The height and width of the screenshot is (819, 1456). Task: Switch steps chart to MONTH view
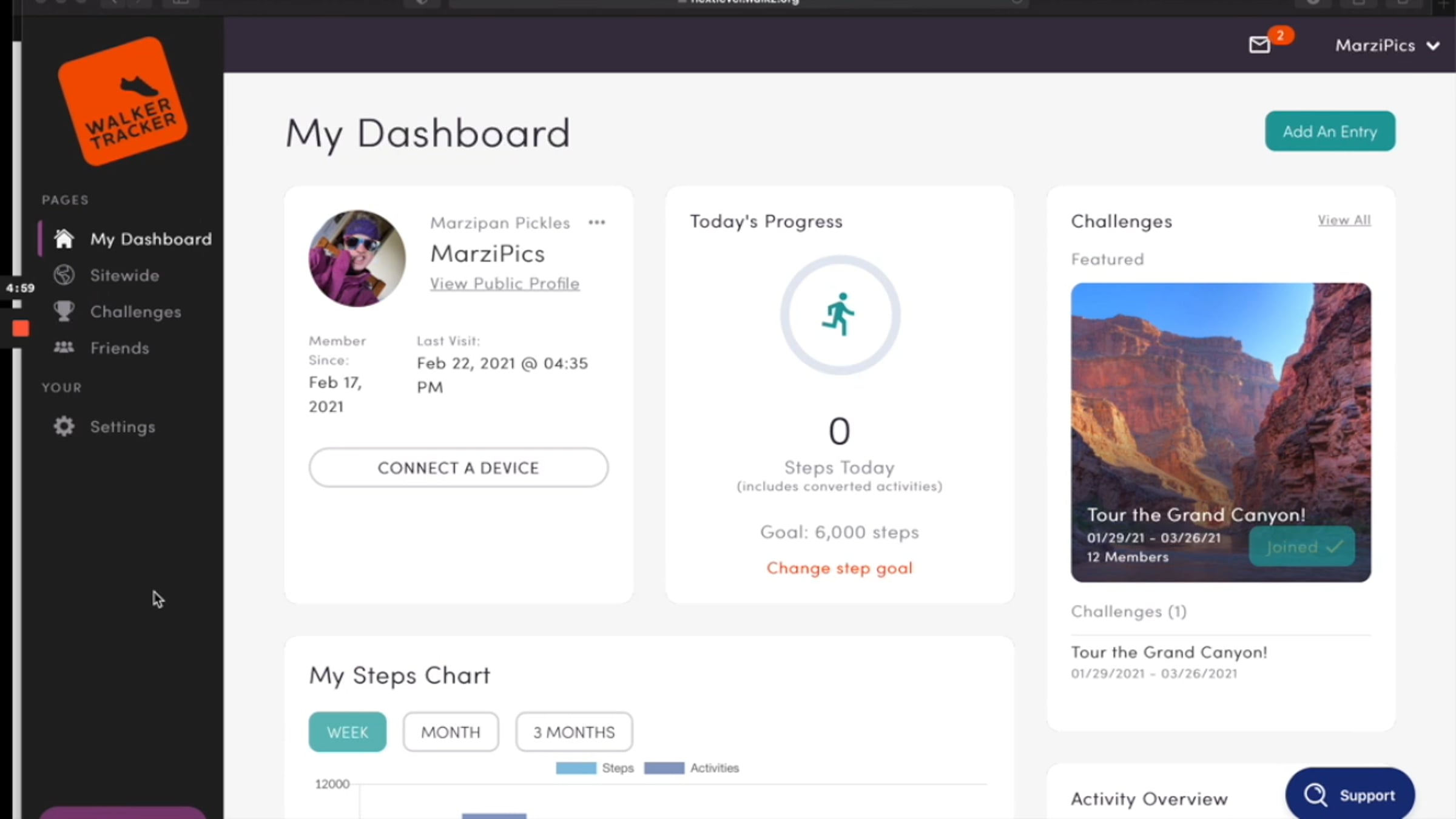coord(451,732)
